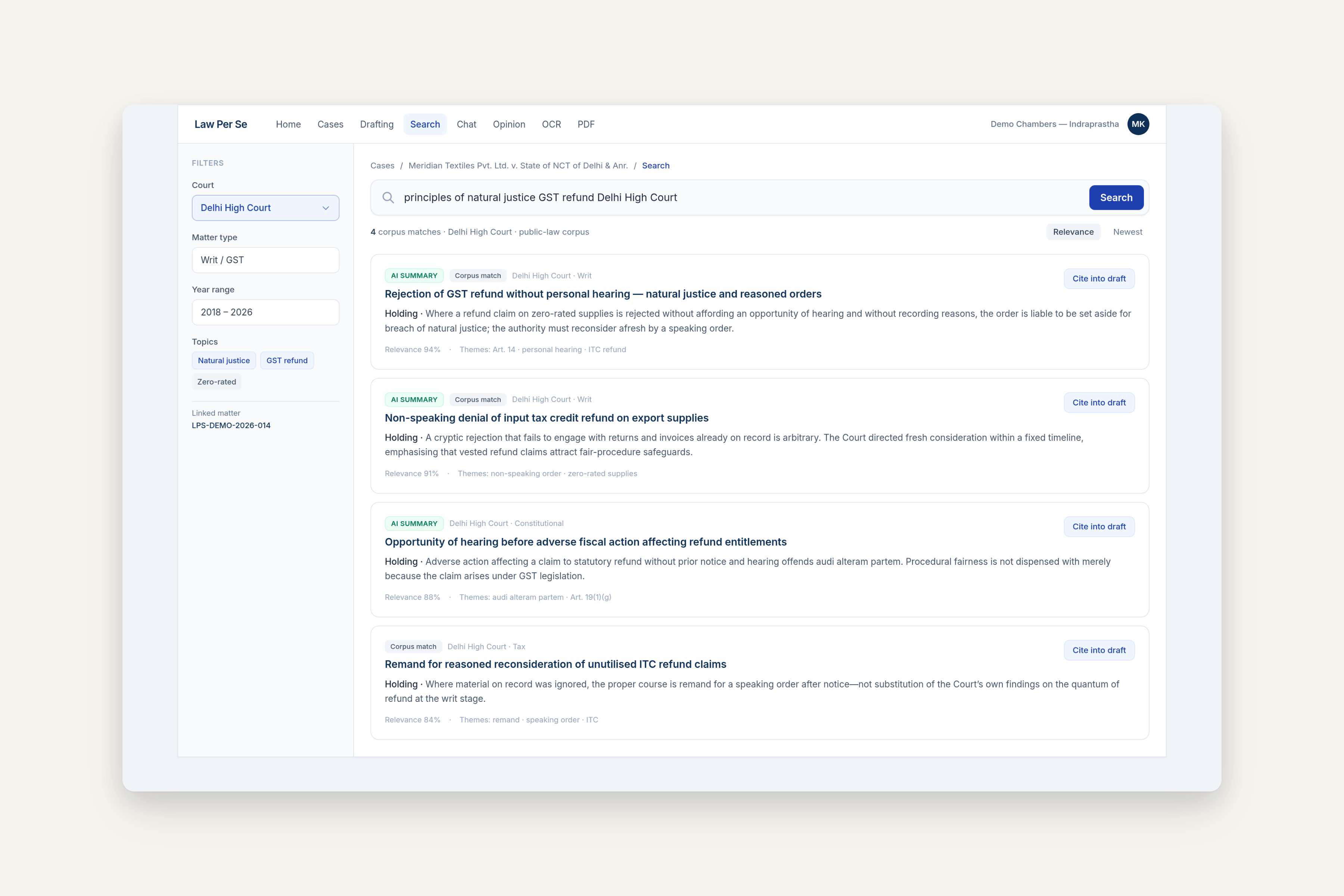Toggle the Zero-rated topic chip

click(x=217, y=382)
